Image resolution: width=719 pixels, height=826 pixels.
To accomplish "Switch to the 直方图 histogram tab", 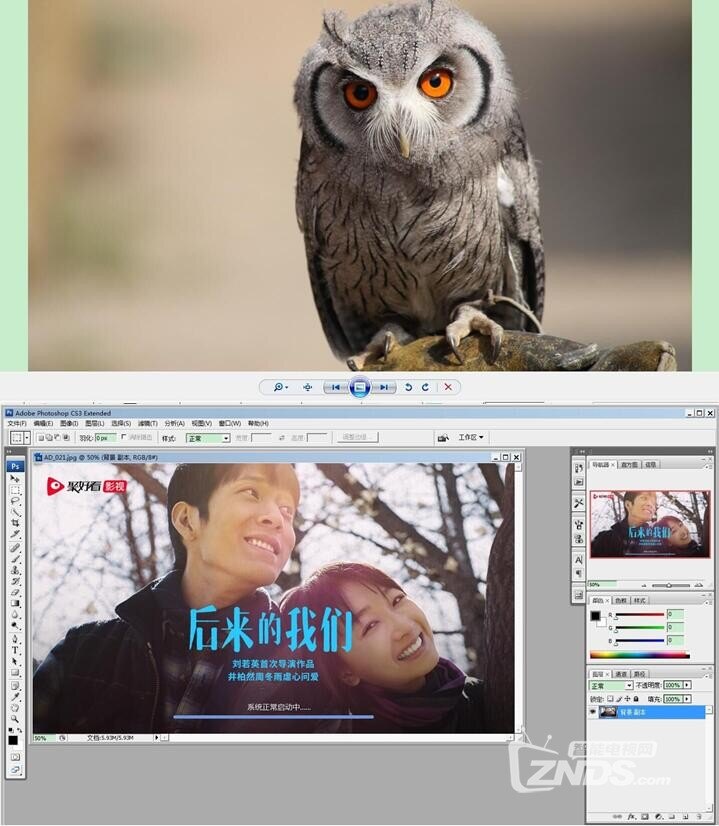I will (629, 465).
